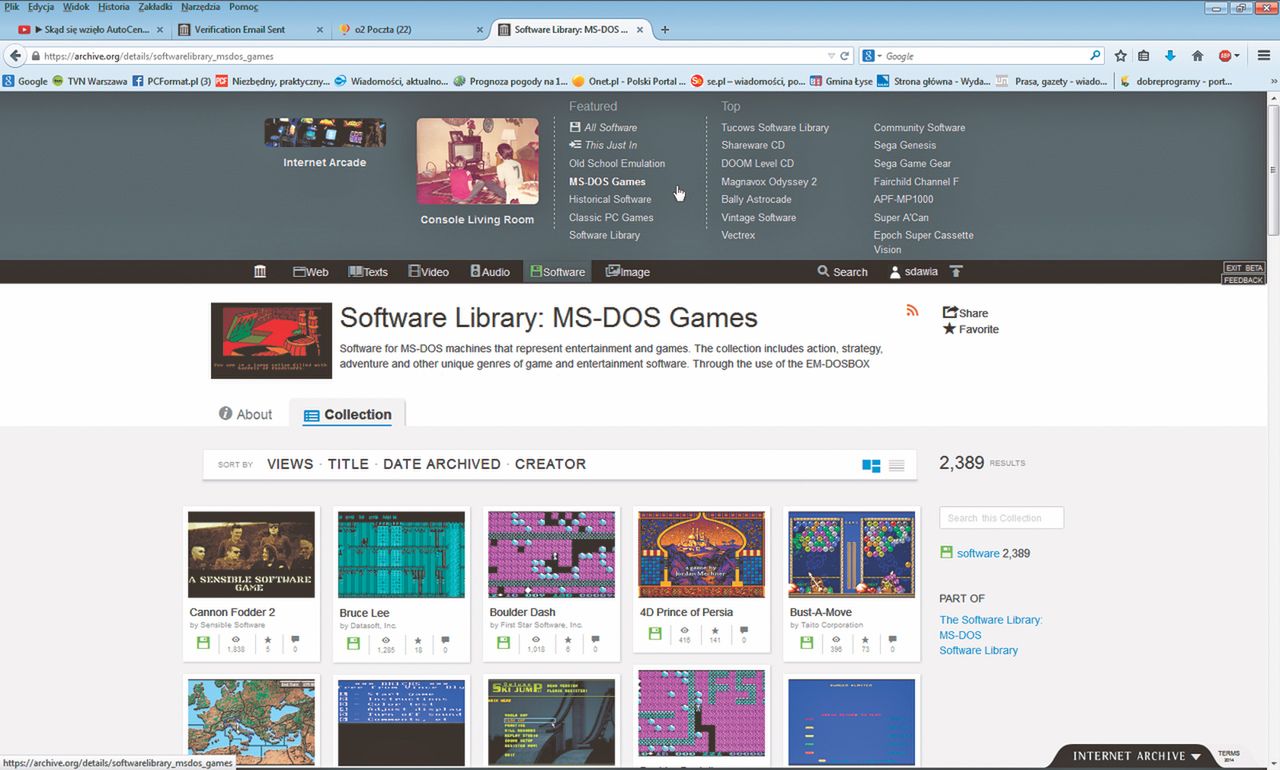This screenshot has height=770, width=1280.
Task: Go to the browser Home icon
Action: coord(1197,56)
